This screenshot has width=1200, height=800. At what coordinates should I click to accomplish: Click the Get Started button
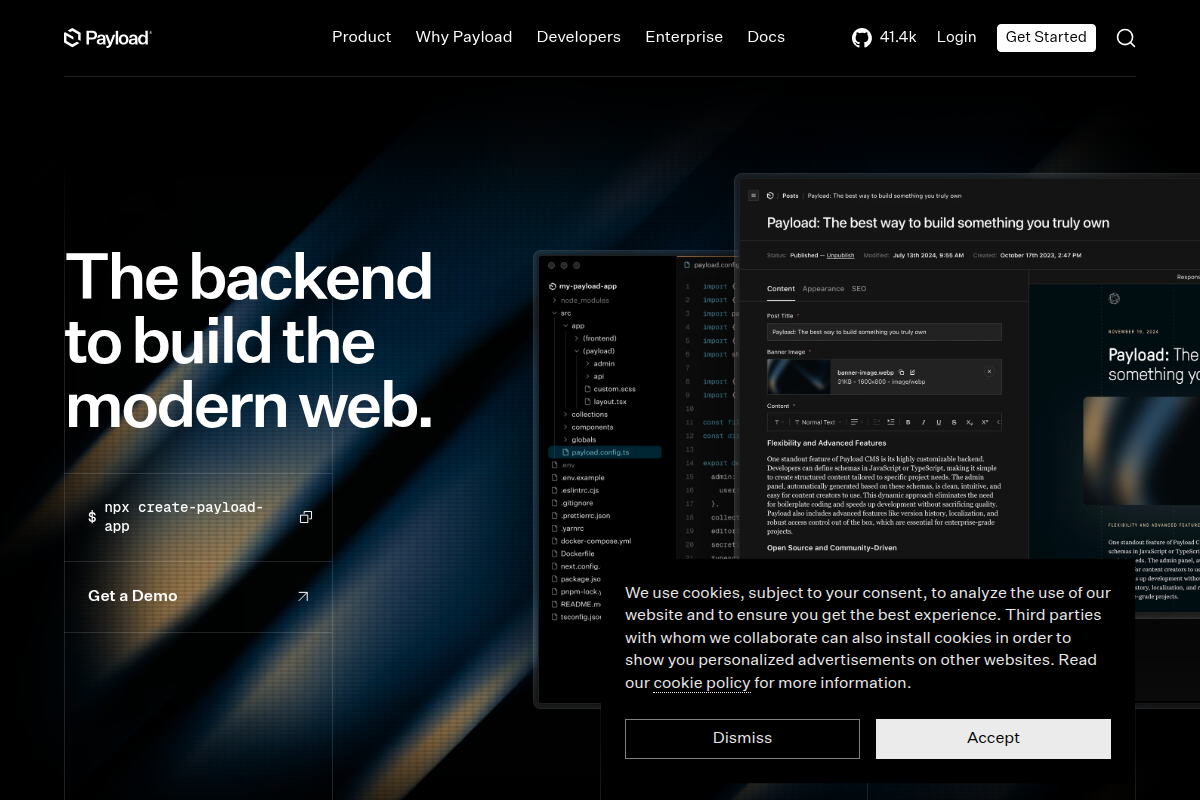(x=1046, y=37)
